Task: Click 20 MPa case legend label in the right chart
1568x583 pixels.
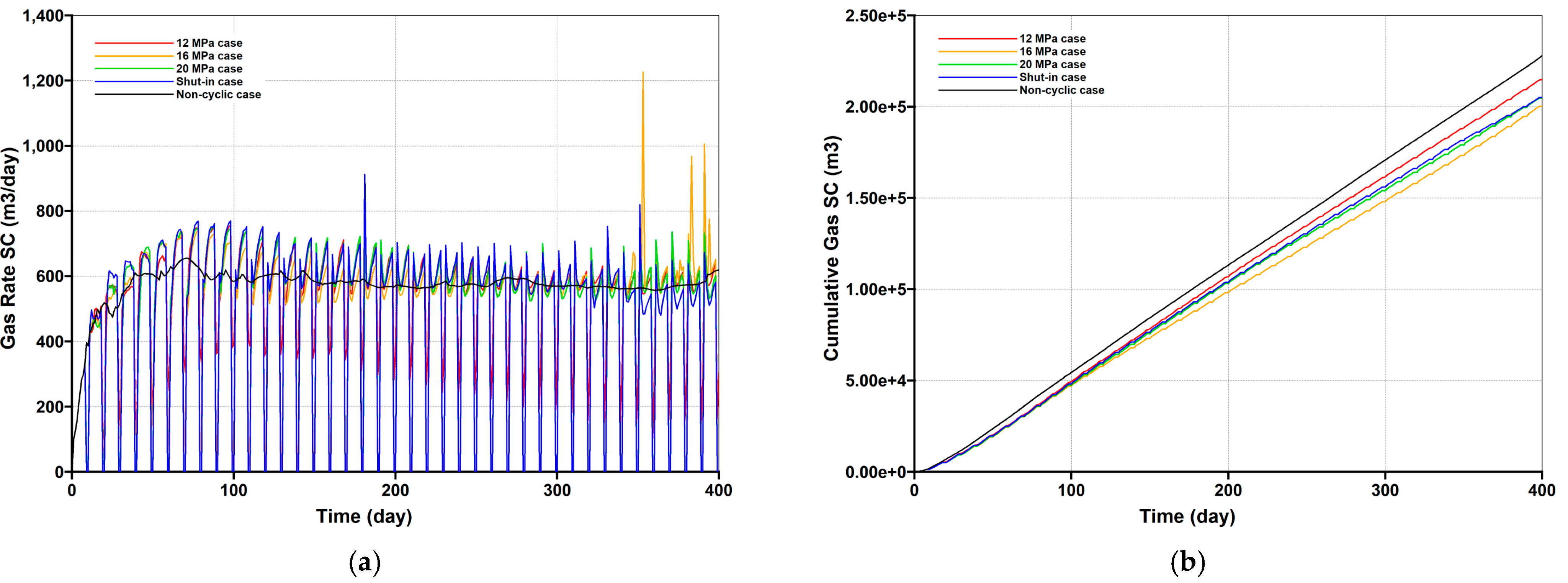Action: (x=1053, y=65)
